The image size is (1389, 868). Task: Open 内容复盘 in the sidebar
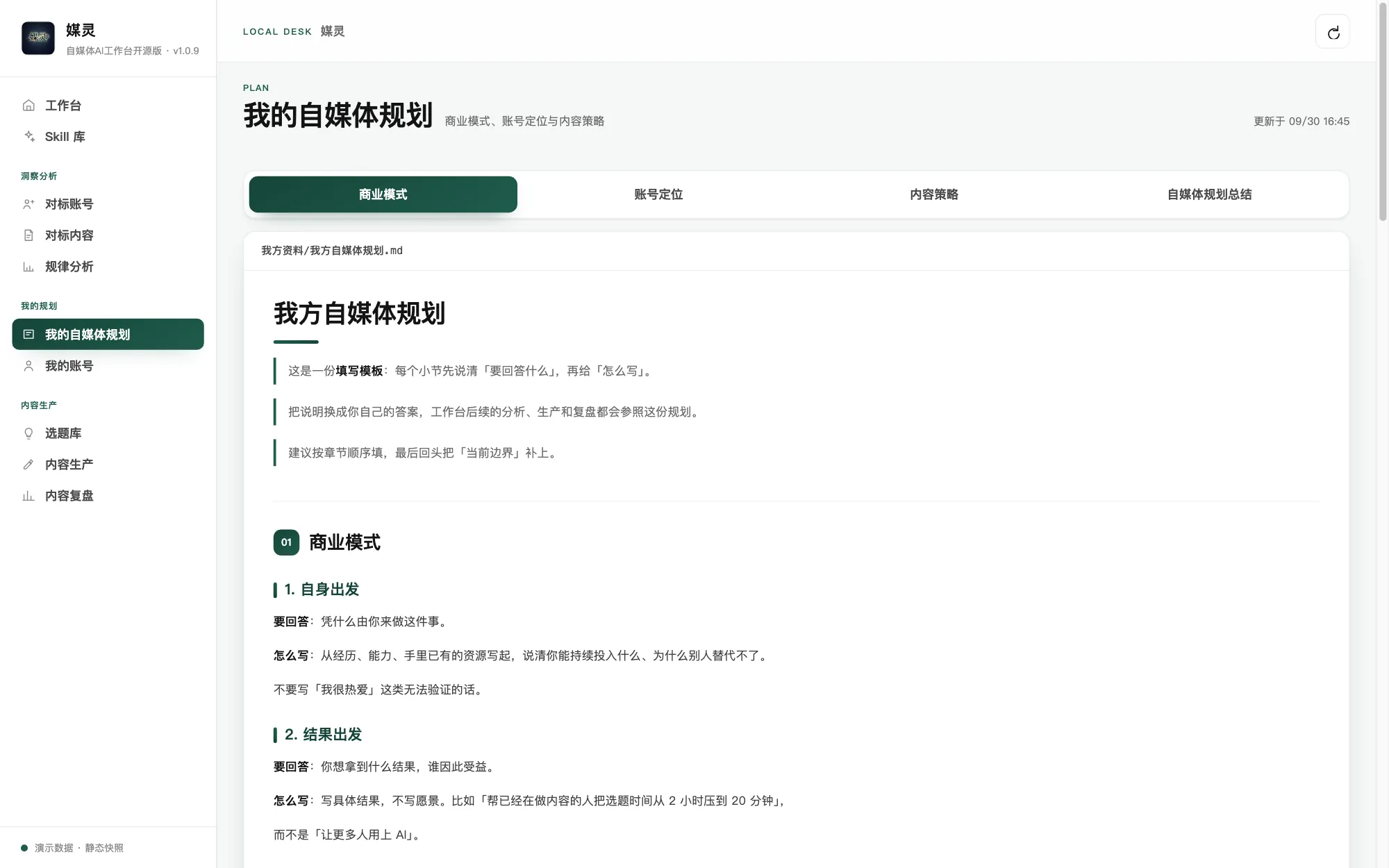point(108,496)
